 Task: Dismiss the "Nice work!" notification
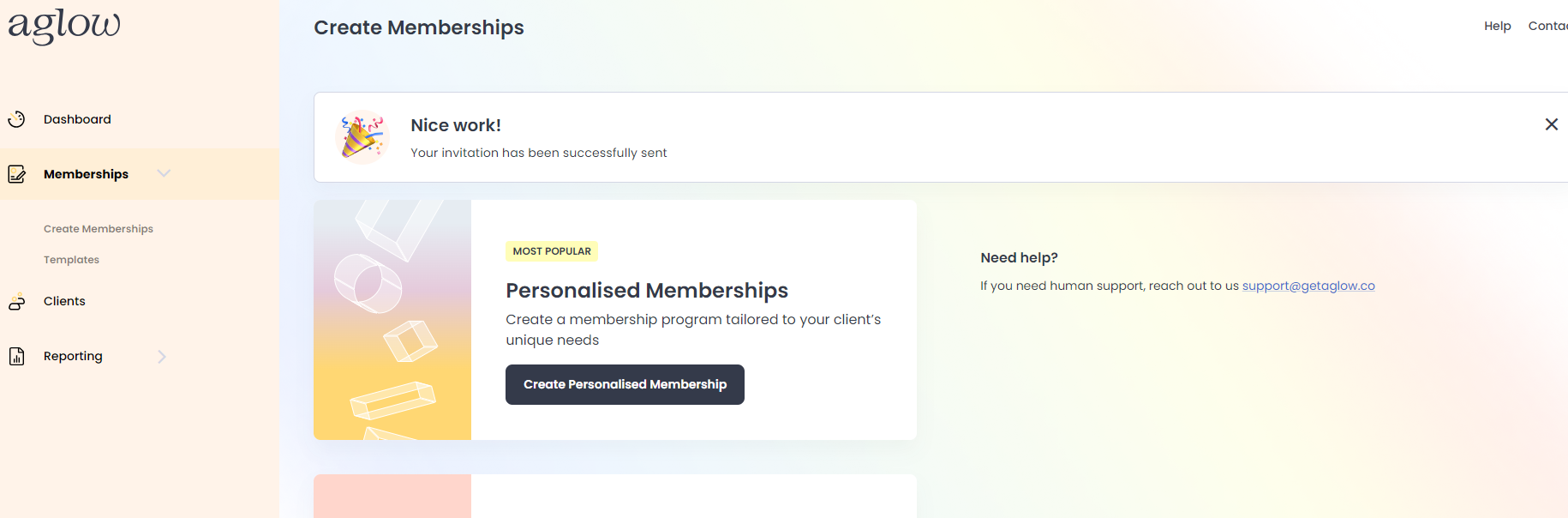coord(1551,124)
